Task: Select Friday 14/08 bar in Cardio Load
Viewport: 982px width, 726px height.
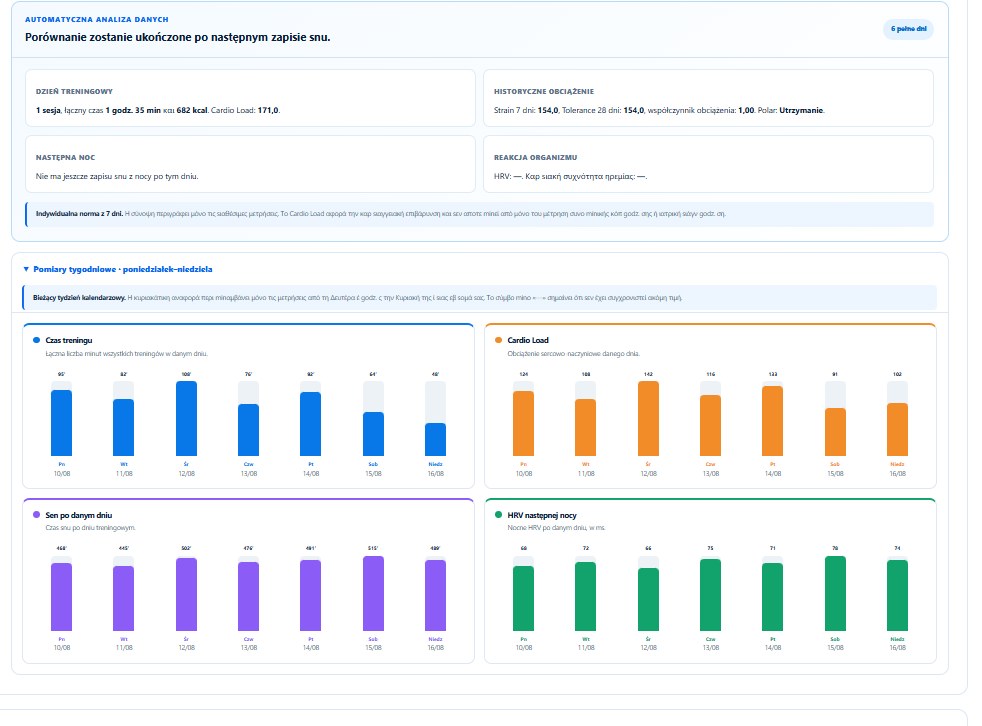Action: [773, 421]
